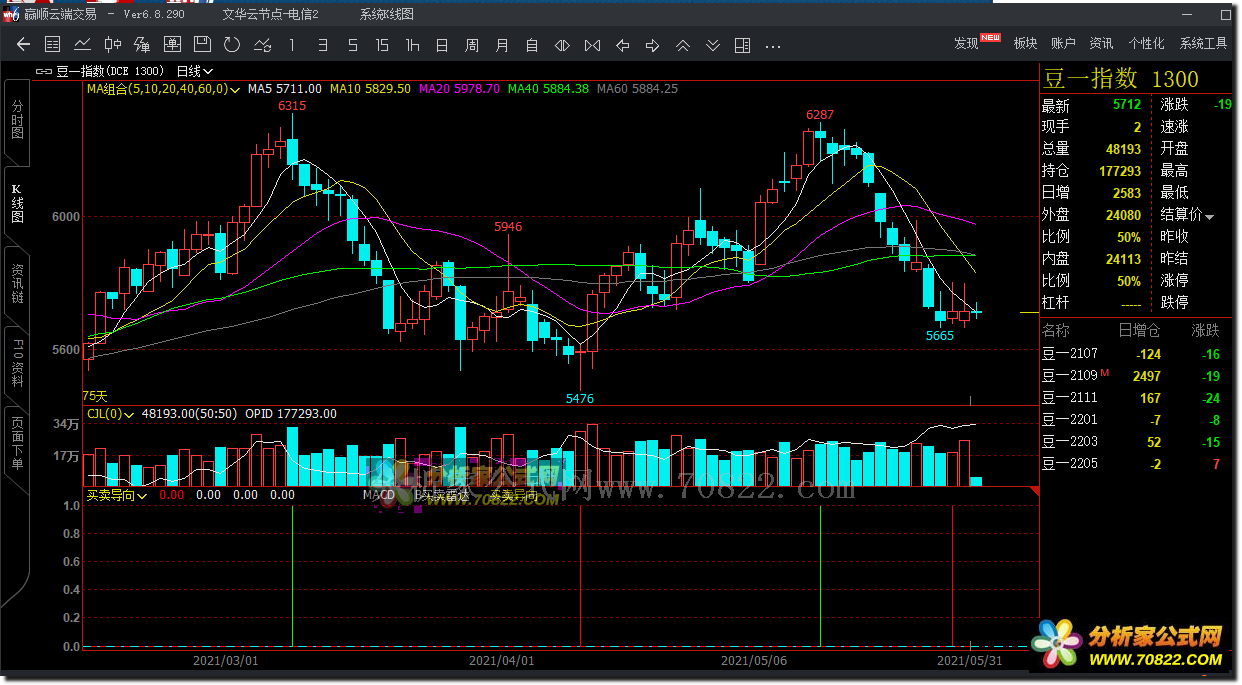Click the 2021/03/01 date marker
The width and height of the screenshot is (1242, 685).
coord(226,660)
